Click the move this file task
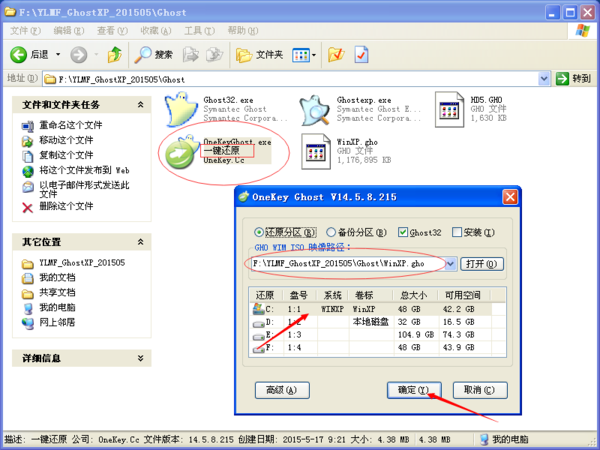Image resolution: width=600 pixels, height=450 pixels. 66,140
